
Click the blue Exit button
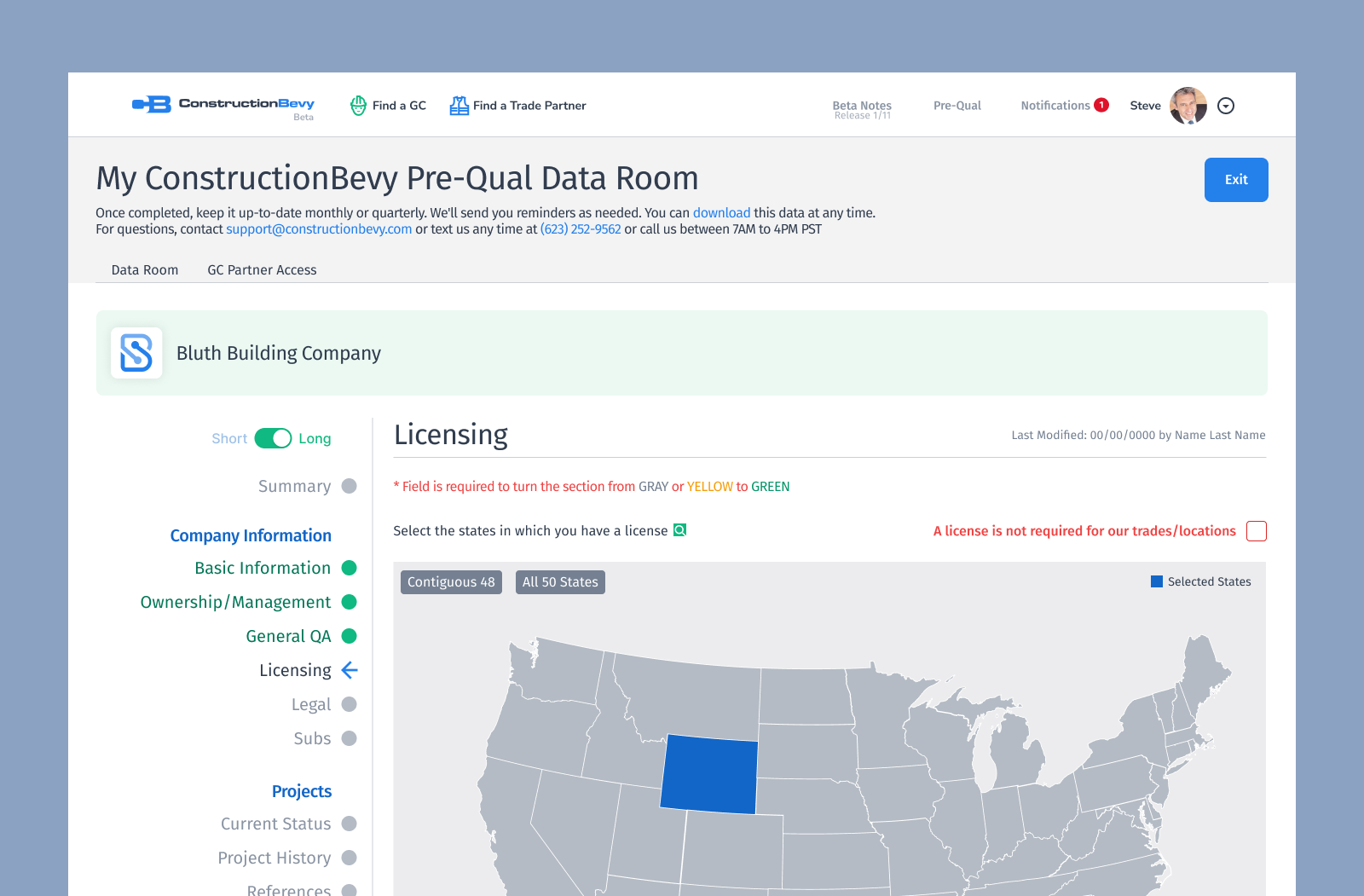pyautogui.click(x=1236, y=180)
